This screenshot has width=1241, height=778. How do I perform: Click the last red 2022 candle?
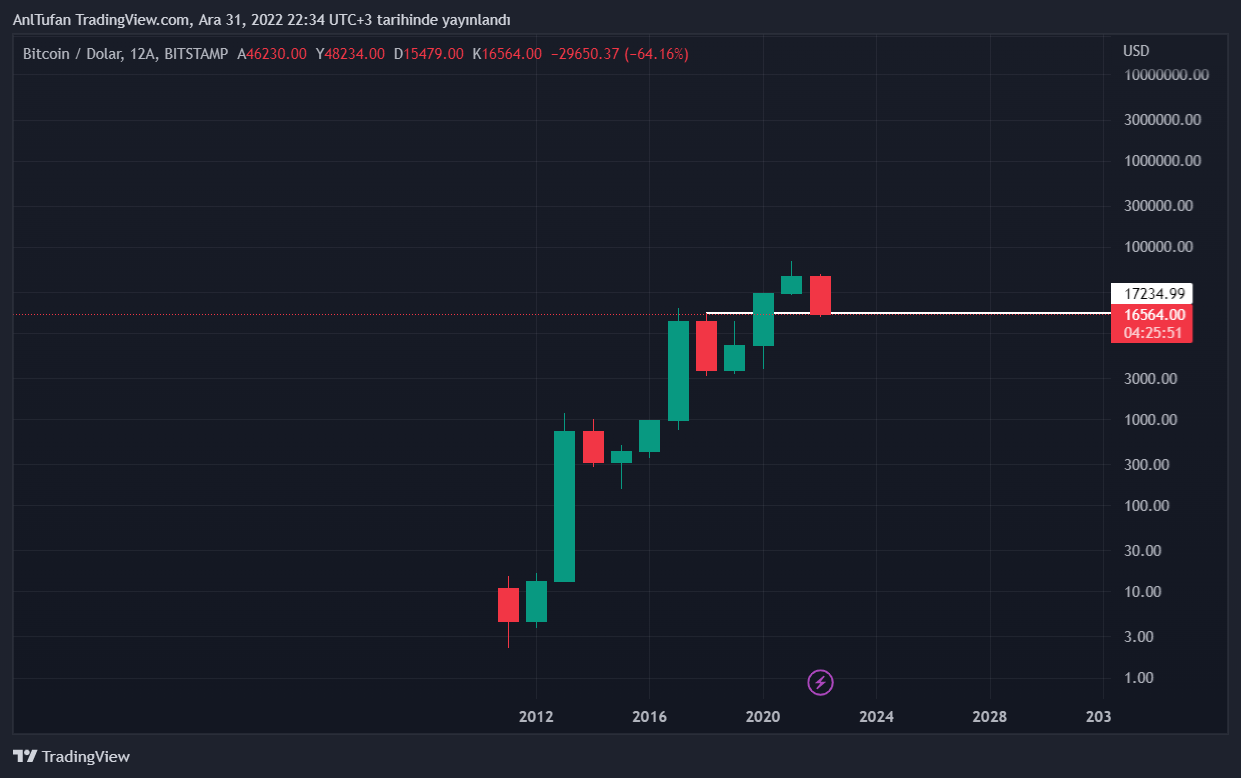pos(820,295)
